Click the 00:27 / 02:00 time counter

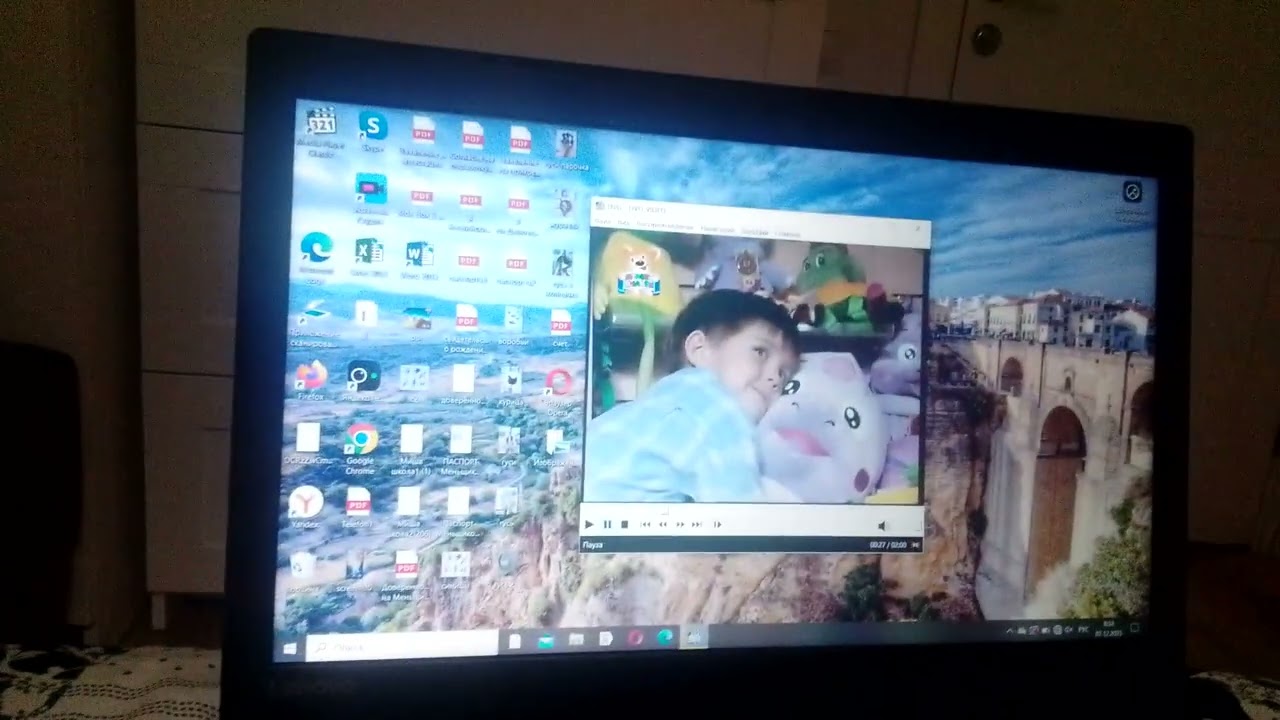[888, 545]
